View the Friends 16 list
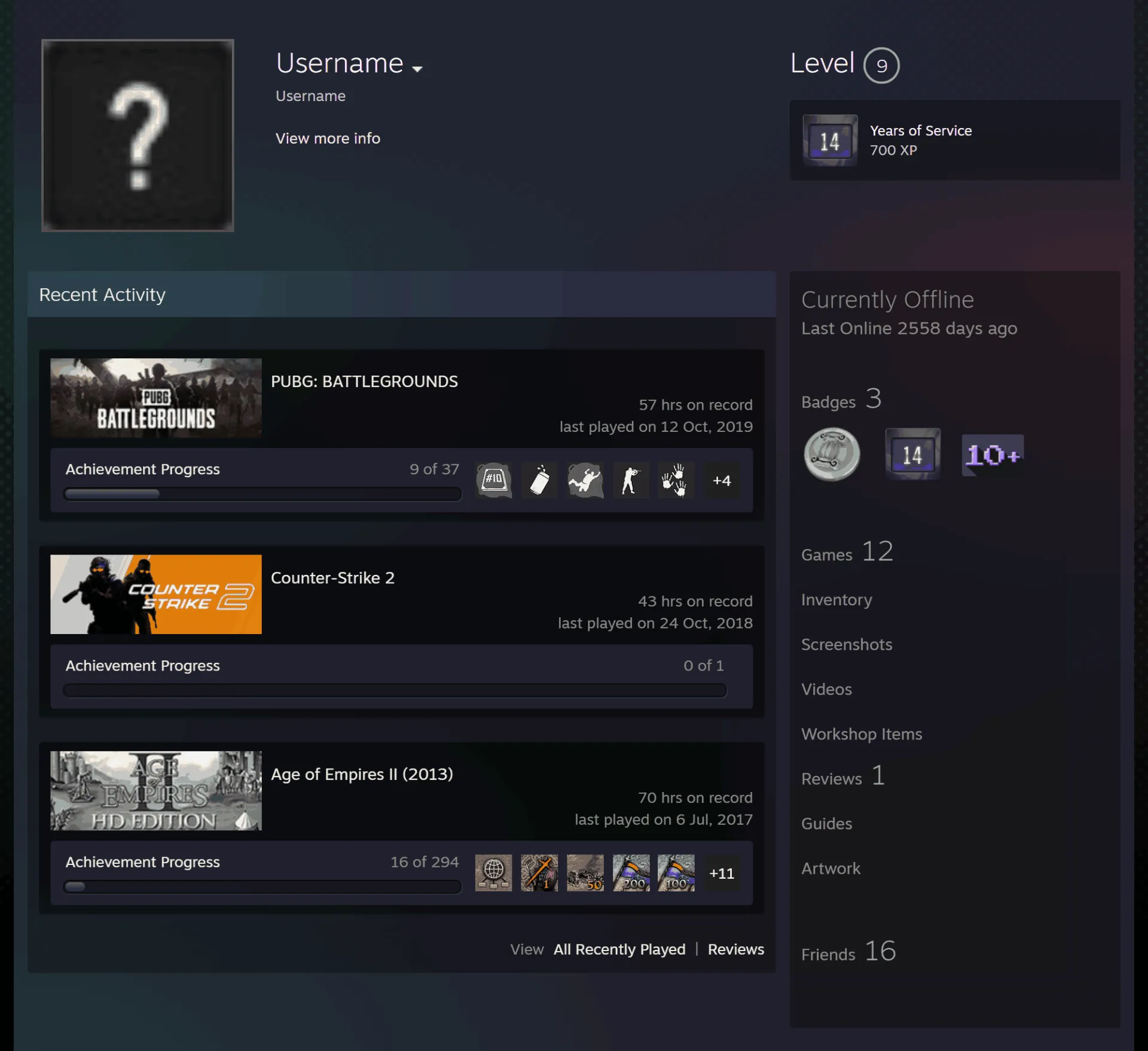 pyautogui.click(x=848, y=951)
